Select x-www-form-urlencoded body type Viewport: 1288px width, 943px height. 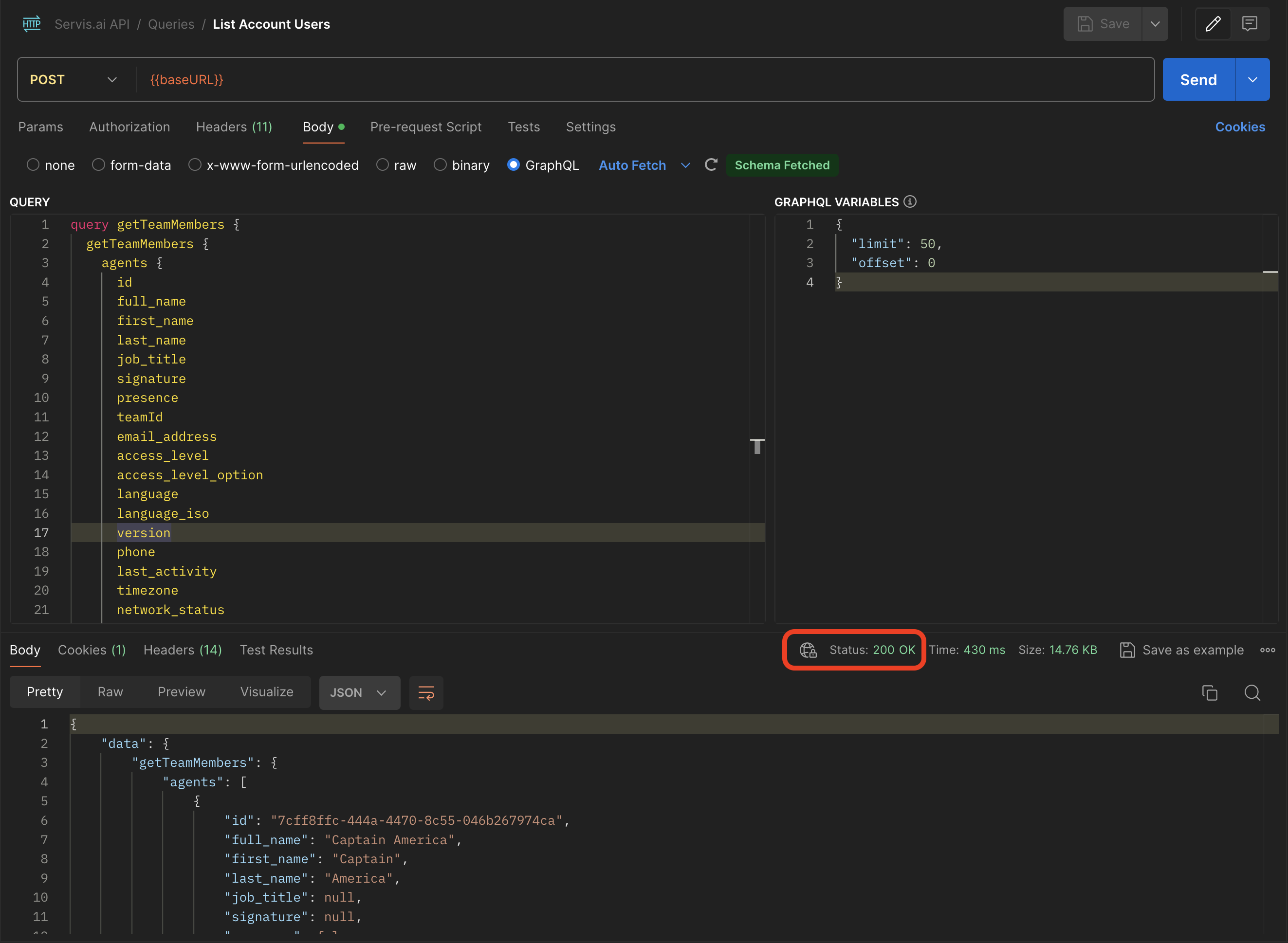[x=195, y=165]
